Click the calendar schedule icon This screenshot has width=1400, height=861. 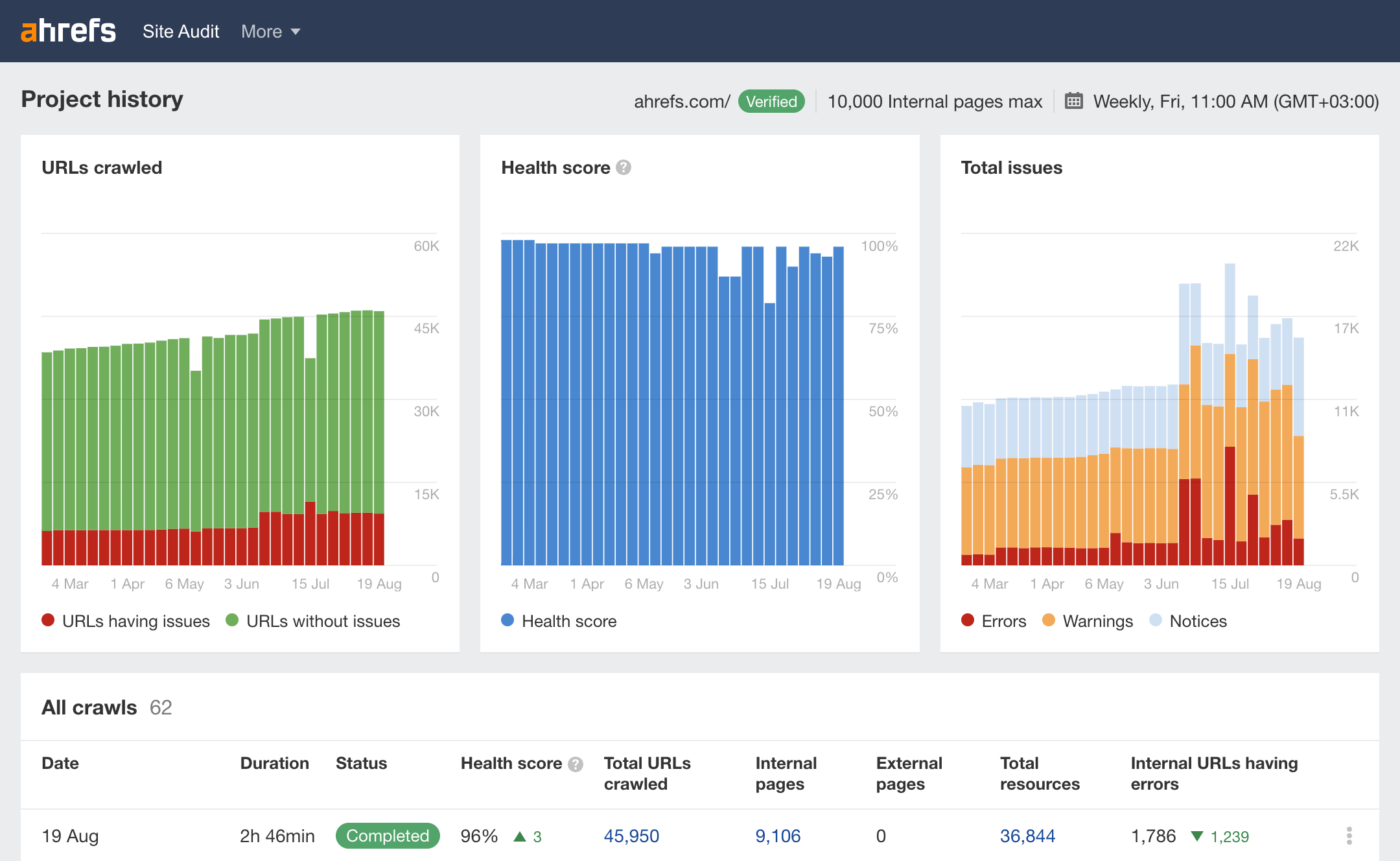coord(1074,101)
